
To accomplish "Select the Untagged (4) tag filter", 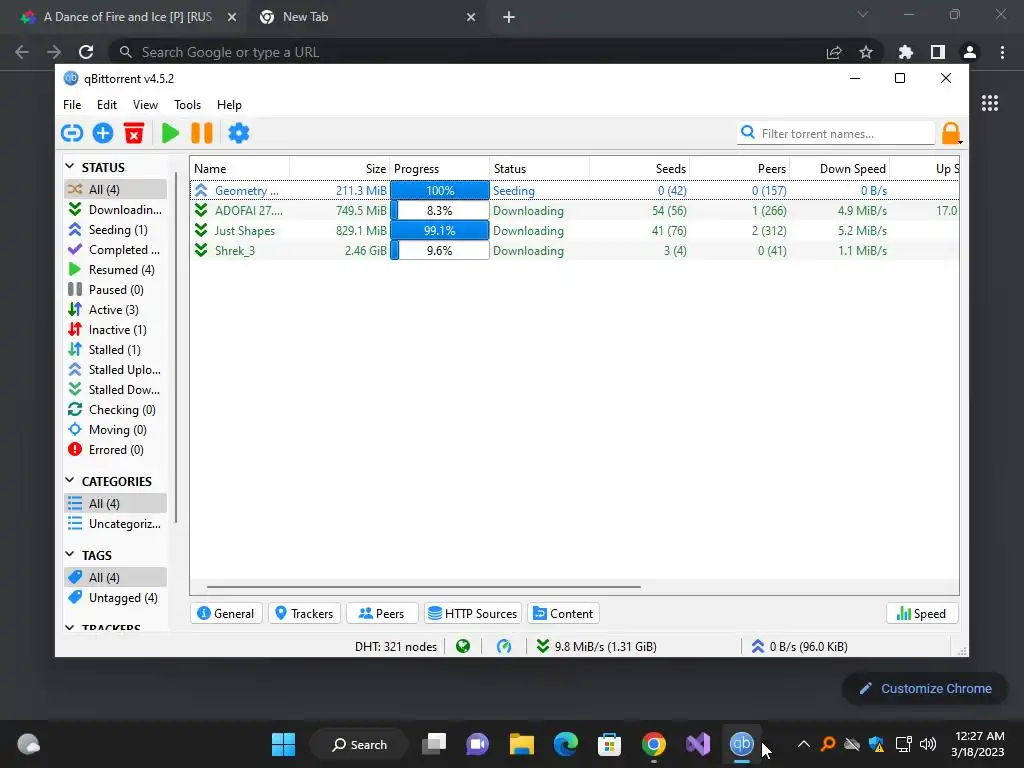I will click(x=116, y=598).
